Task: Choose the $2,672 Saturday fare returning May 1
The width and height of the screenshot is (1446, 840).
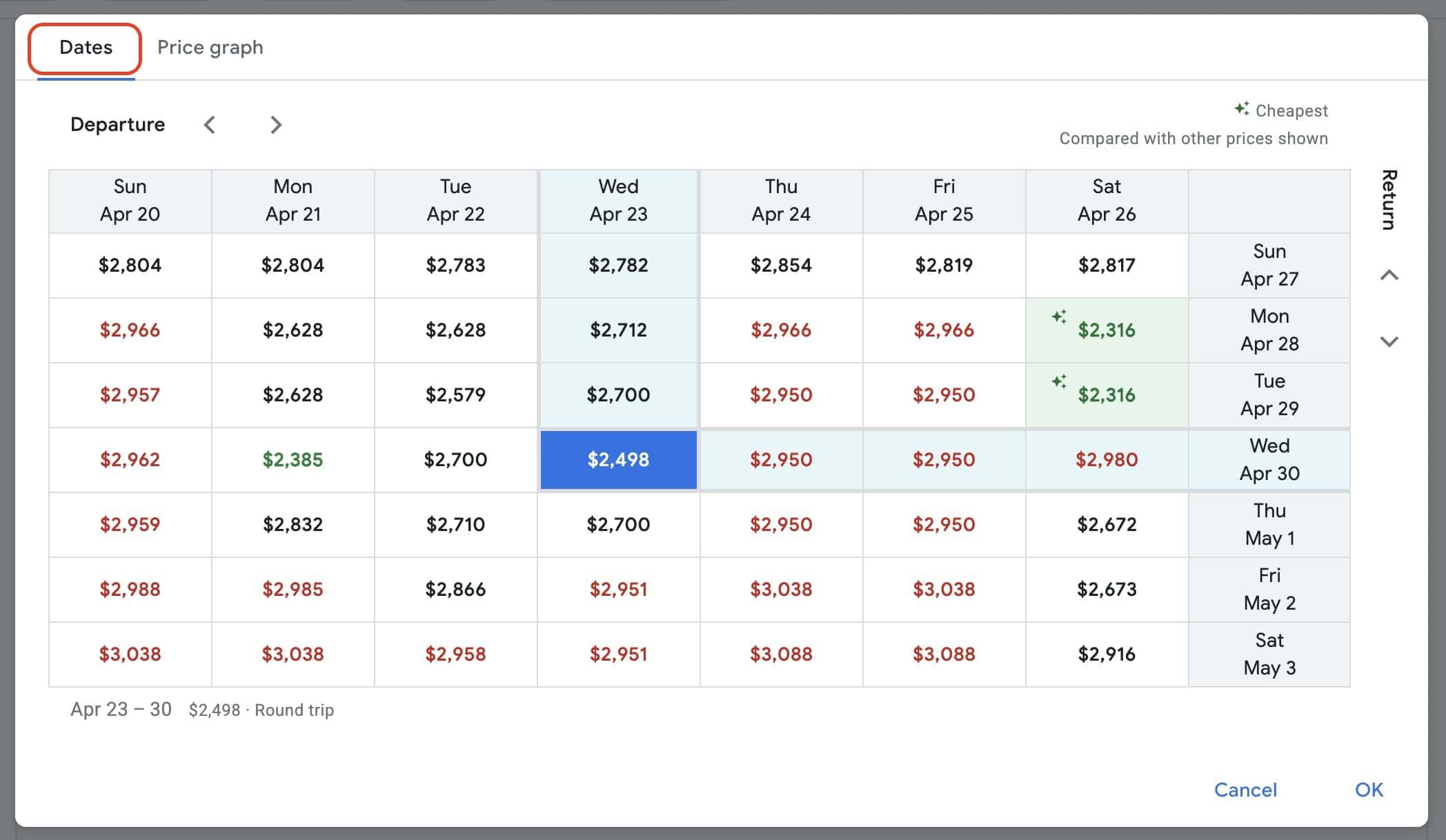Action: pyautogui.click(x=1106, y=525)
